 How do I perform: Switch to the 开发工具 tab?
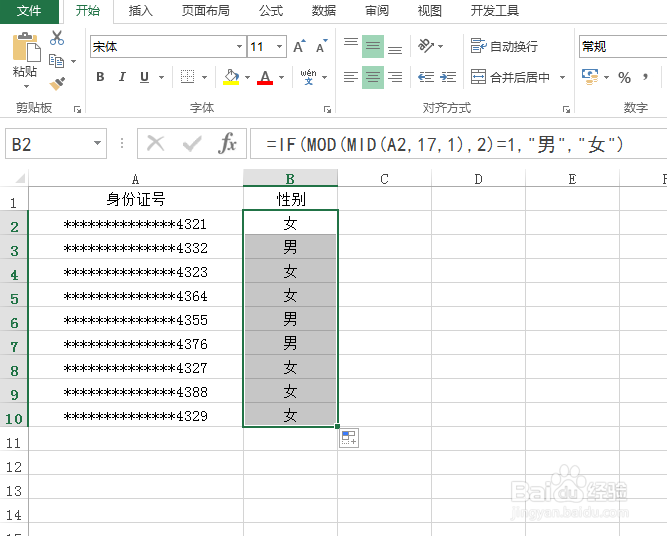click(495, 11)
